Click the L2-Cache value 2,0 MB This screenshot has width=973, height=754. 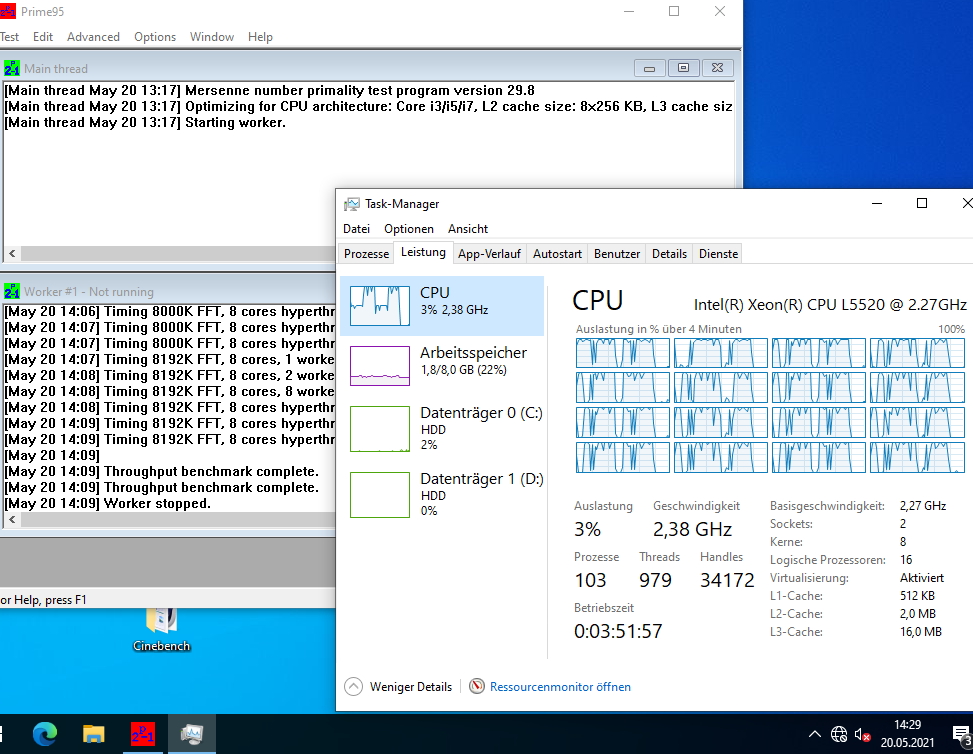[x=918, y=614]
